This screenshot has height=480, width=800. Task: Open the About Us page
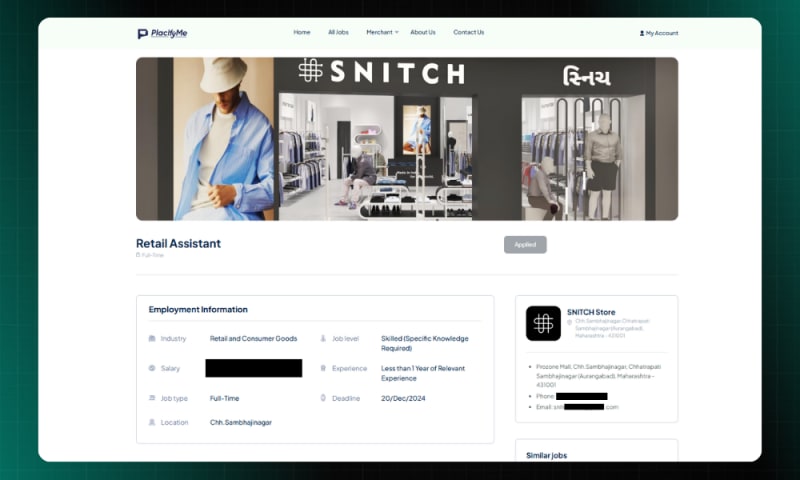pyautogui.click(x=423, y=32)
